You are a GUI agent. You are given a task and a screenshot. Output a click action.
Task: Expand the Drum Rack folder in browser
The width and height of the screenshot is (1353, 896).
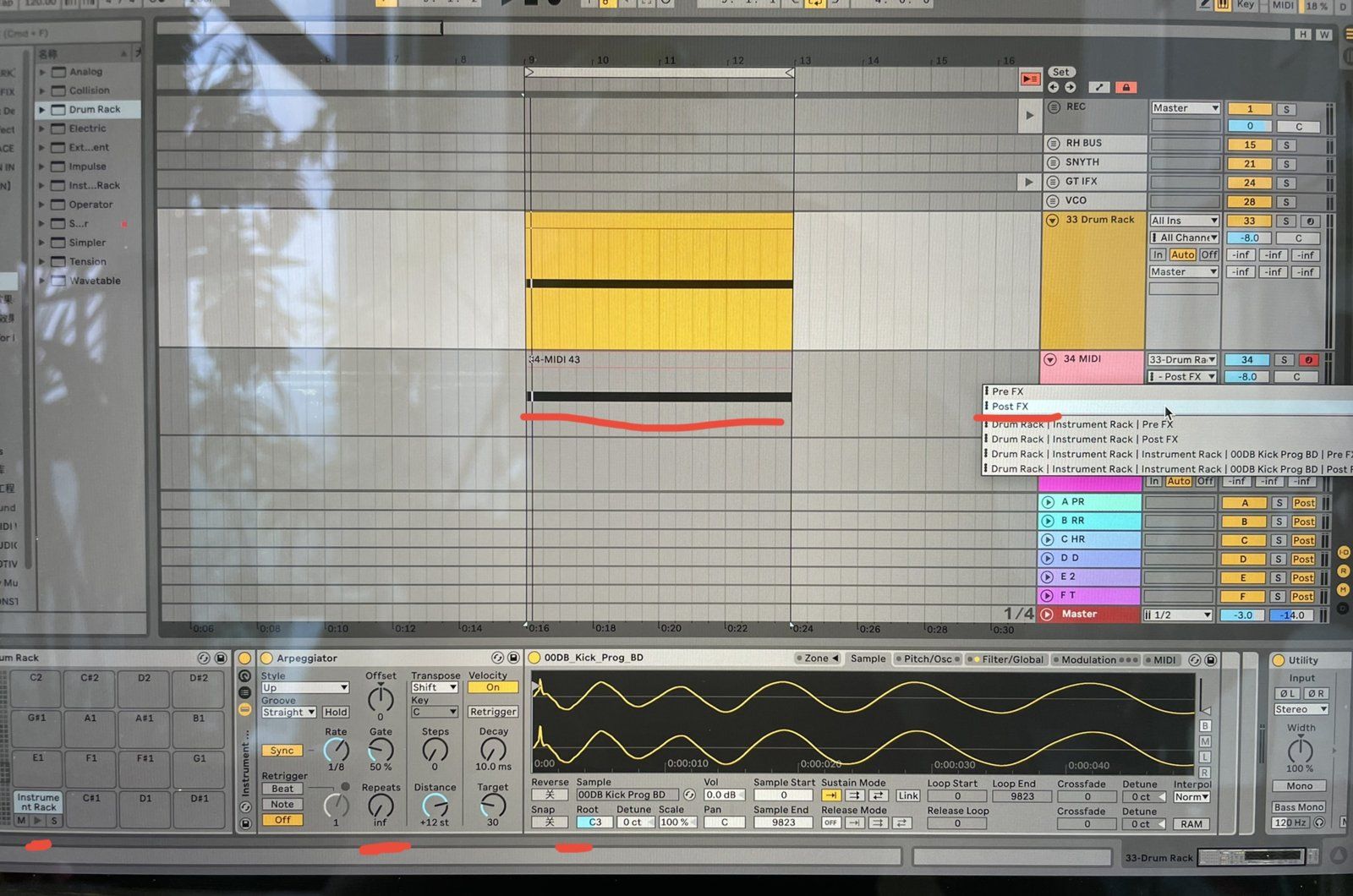(42, 110)
